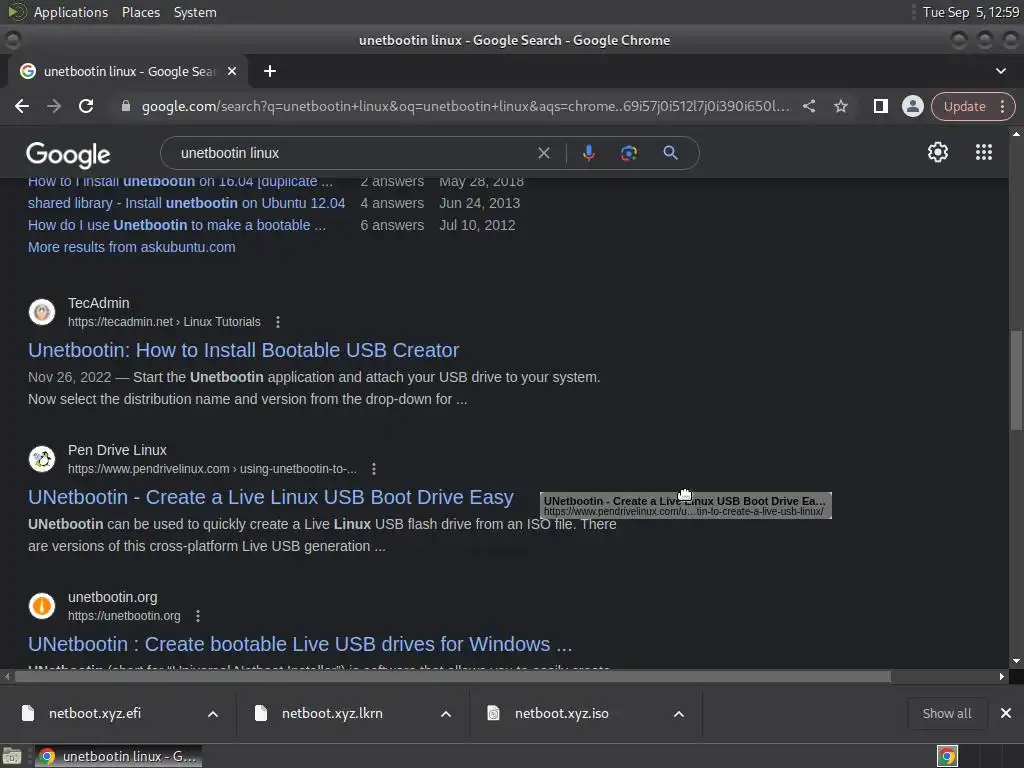Close the unetbootin linux tab
1024x768 pixels.
pyautogui.click(x=232, y=71)
